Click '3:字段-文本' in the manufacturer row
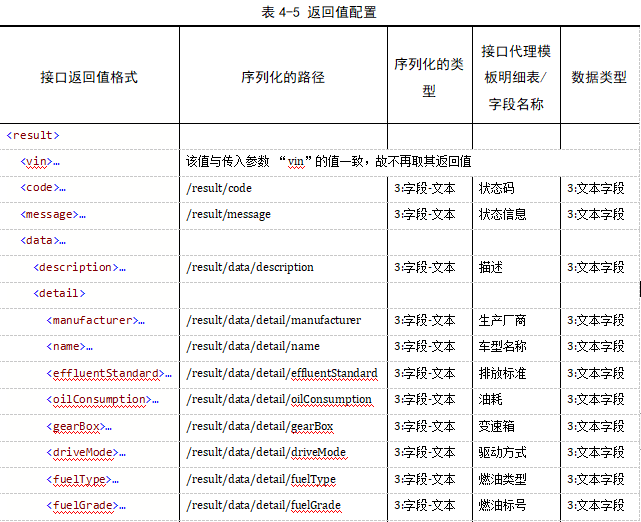Screen dimensions: 641x522 click(x=425, y=320)
